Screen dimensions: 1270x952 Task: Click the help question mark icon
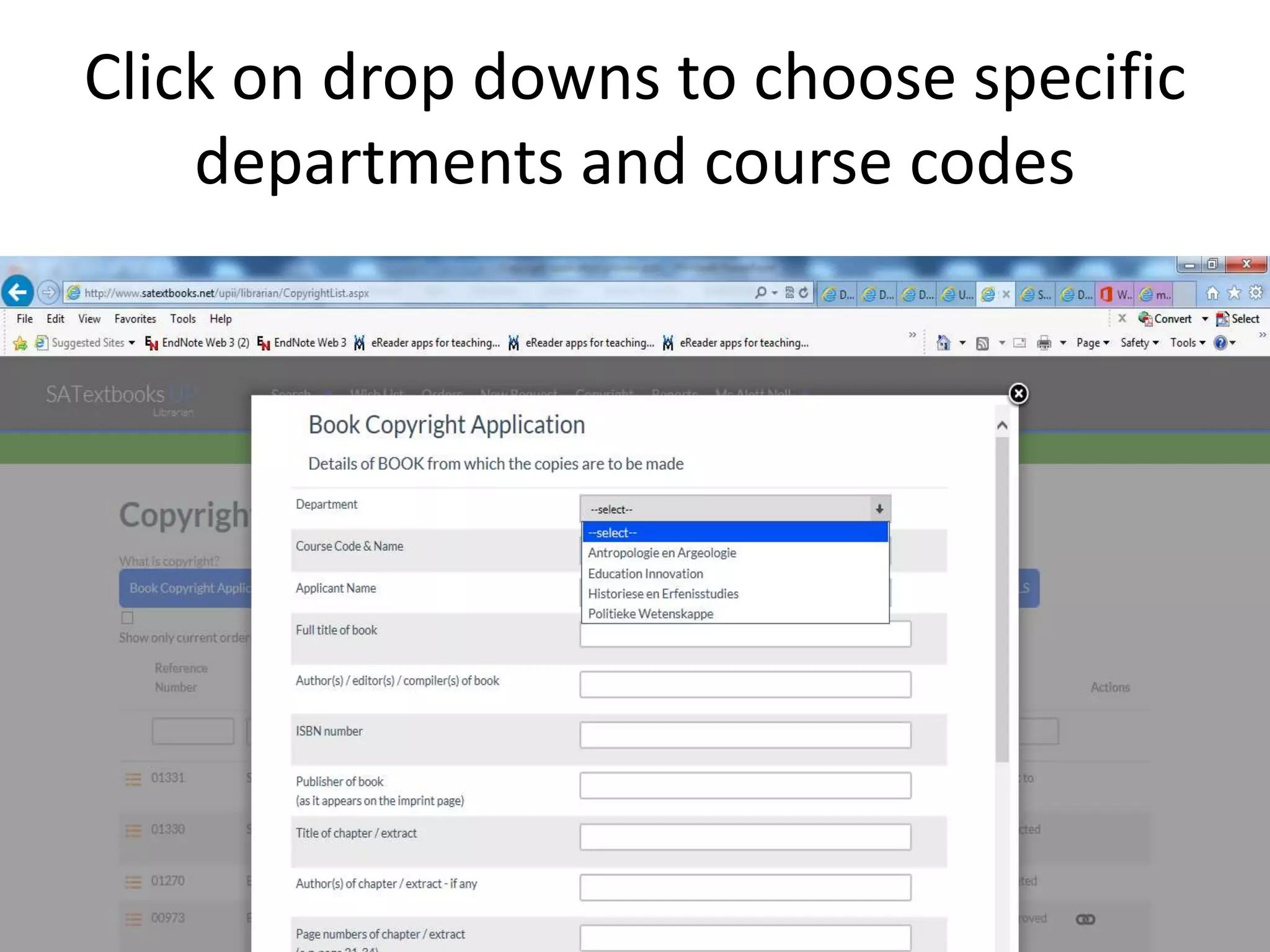(x=1220, y=343)
